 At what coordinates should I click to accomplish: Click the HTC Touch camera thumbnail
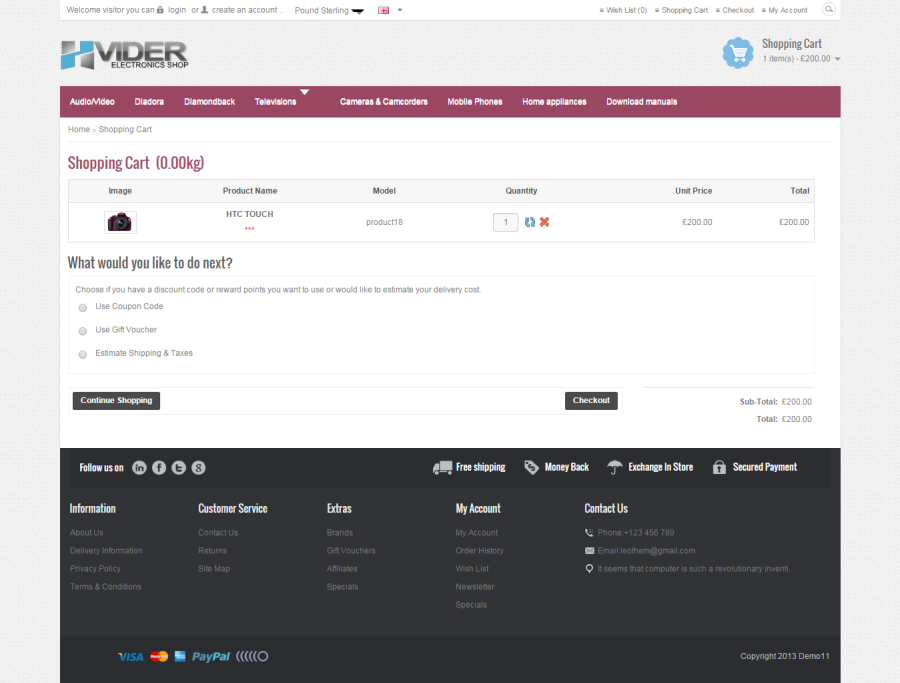pos(120,222)
